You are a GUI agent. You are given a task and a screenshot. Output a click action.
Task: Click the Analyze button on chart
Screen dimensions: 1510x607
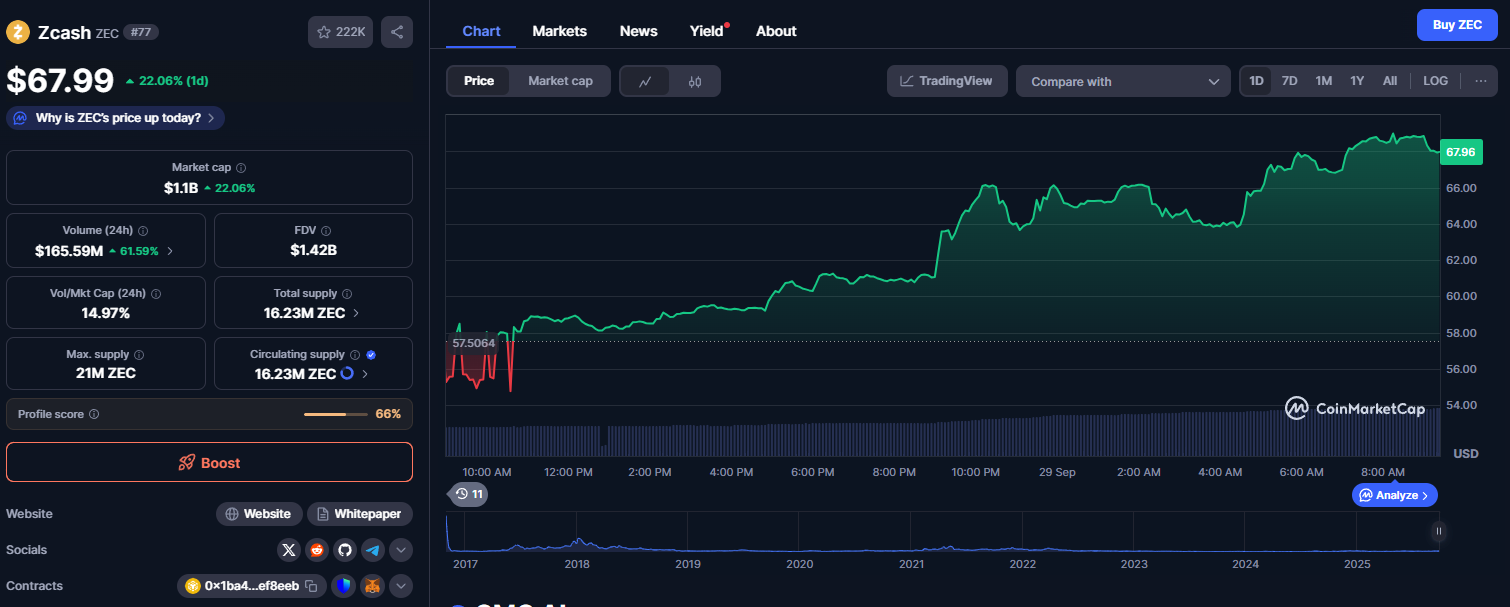pos(1395,495)
